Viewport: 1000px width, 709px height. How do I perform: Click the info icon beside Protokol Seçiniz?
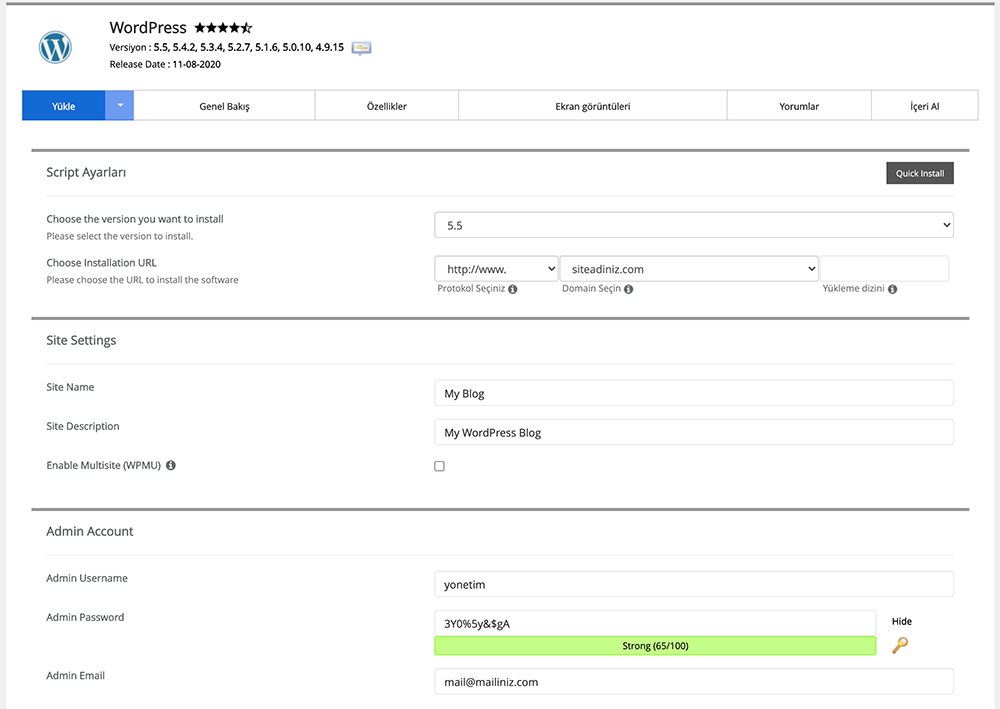[513, 289]
